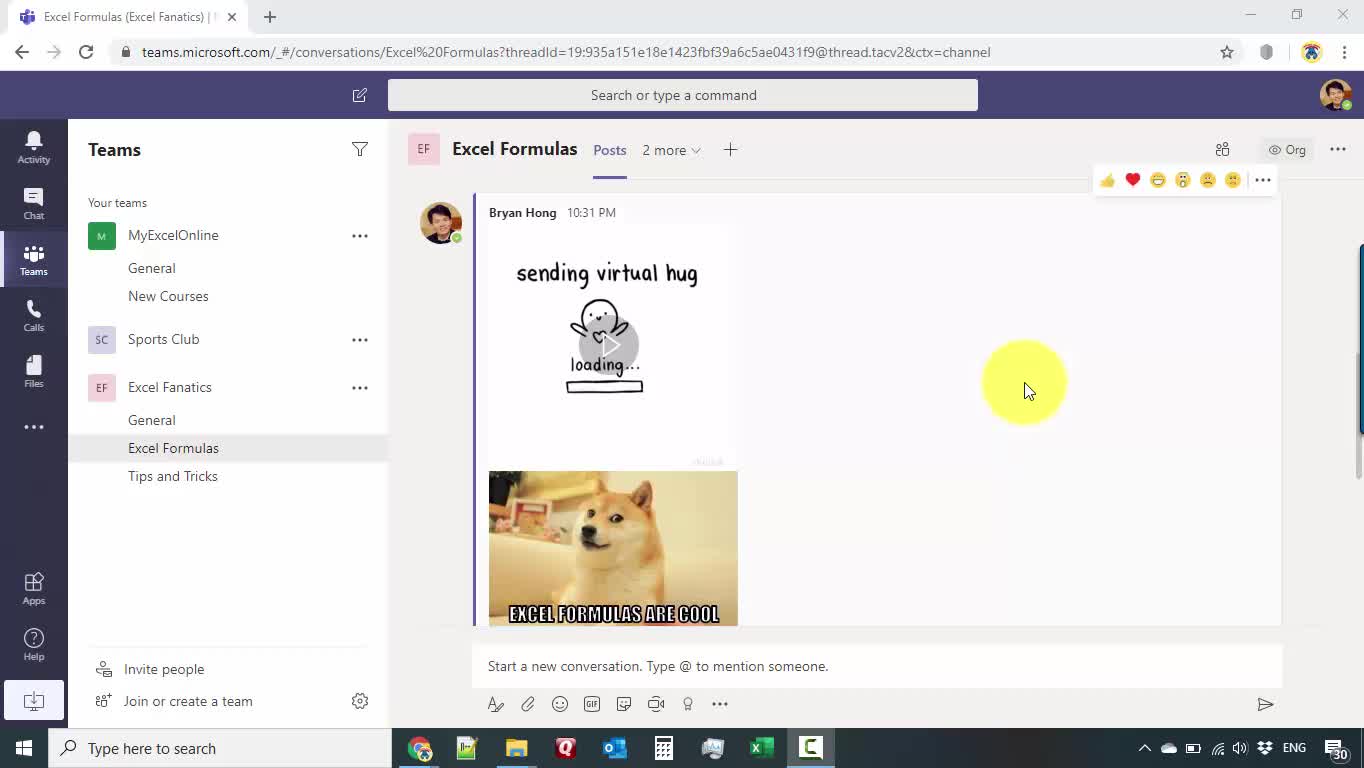Open the Activity feed in sidebar

(x=33, y=146)
